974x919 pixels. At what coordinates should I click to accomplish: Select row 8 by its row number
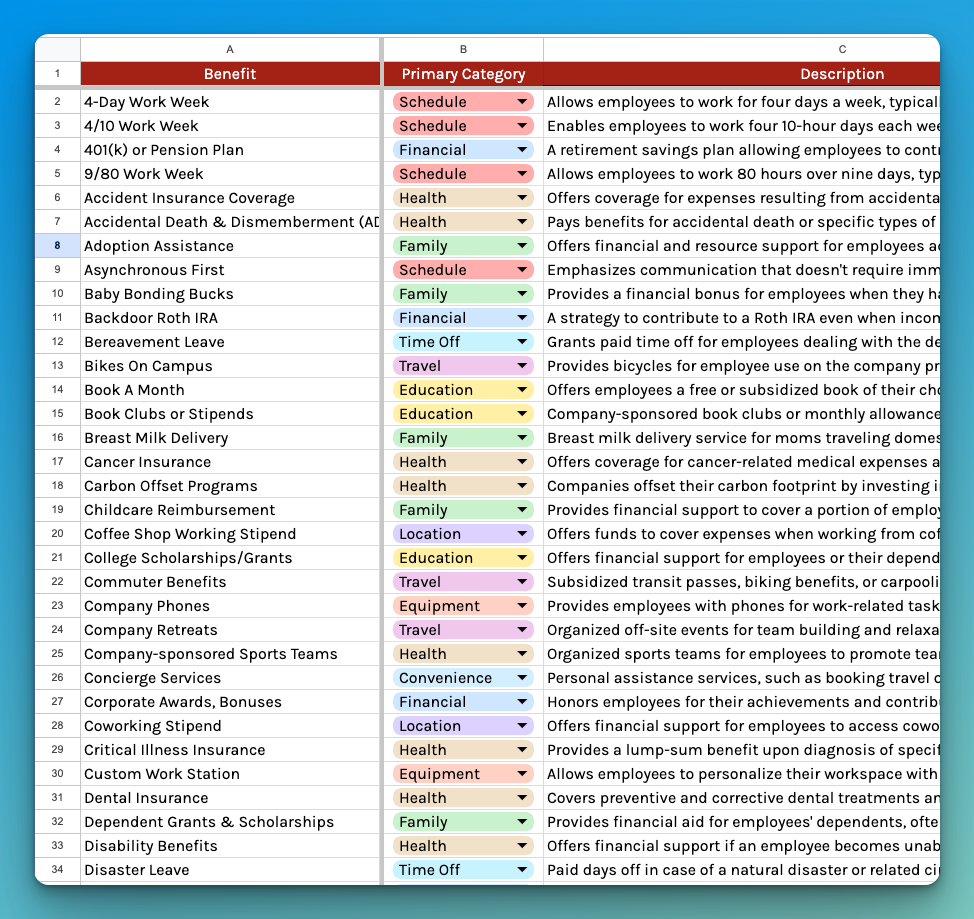point(57,246)
